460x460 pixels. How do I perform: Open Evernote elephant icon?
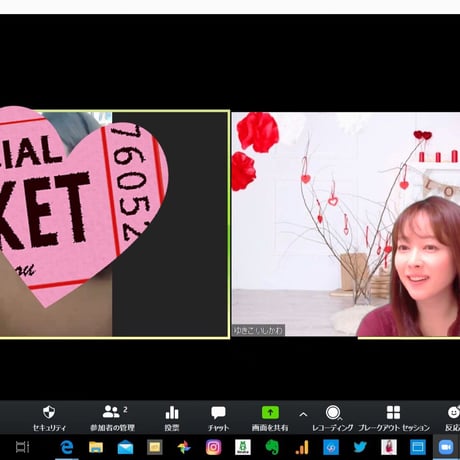(x=272, y=447)
